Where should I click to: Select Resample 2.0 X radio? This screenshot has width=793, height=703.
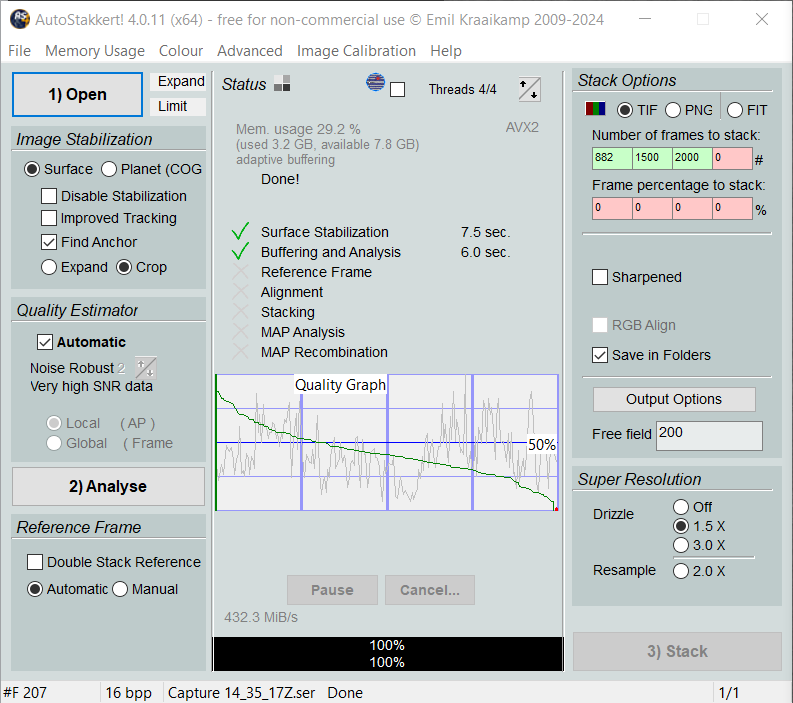[681, 571]
